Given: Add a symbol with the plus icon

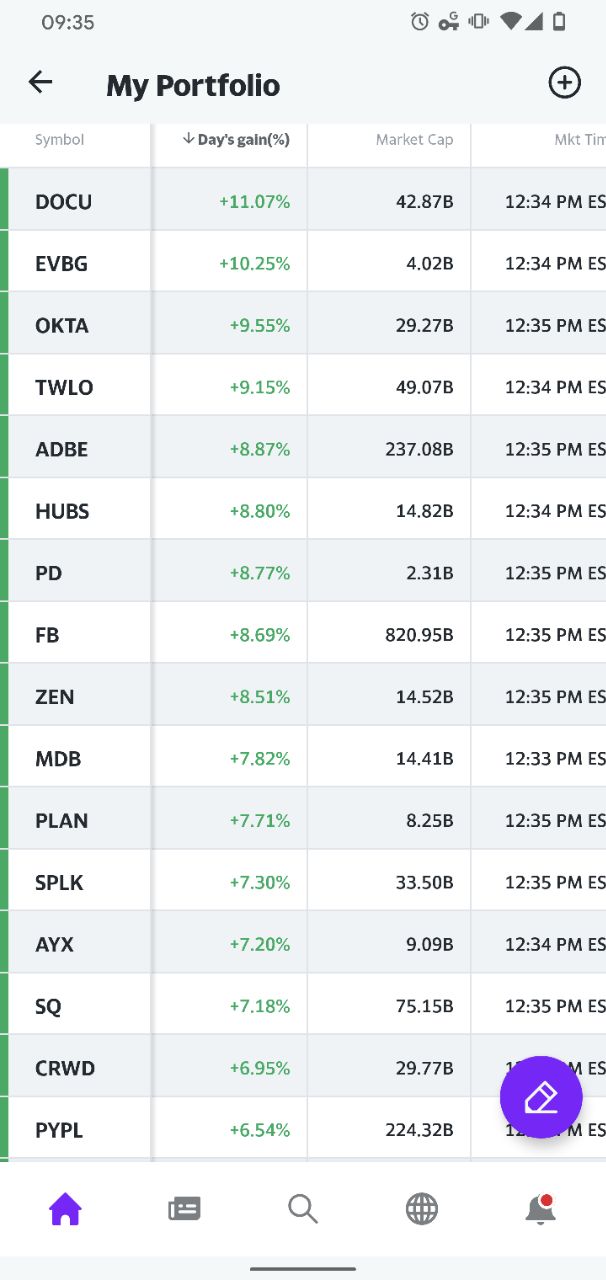Looking at the screenshot, I should coord(564,83).
